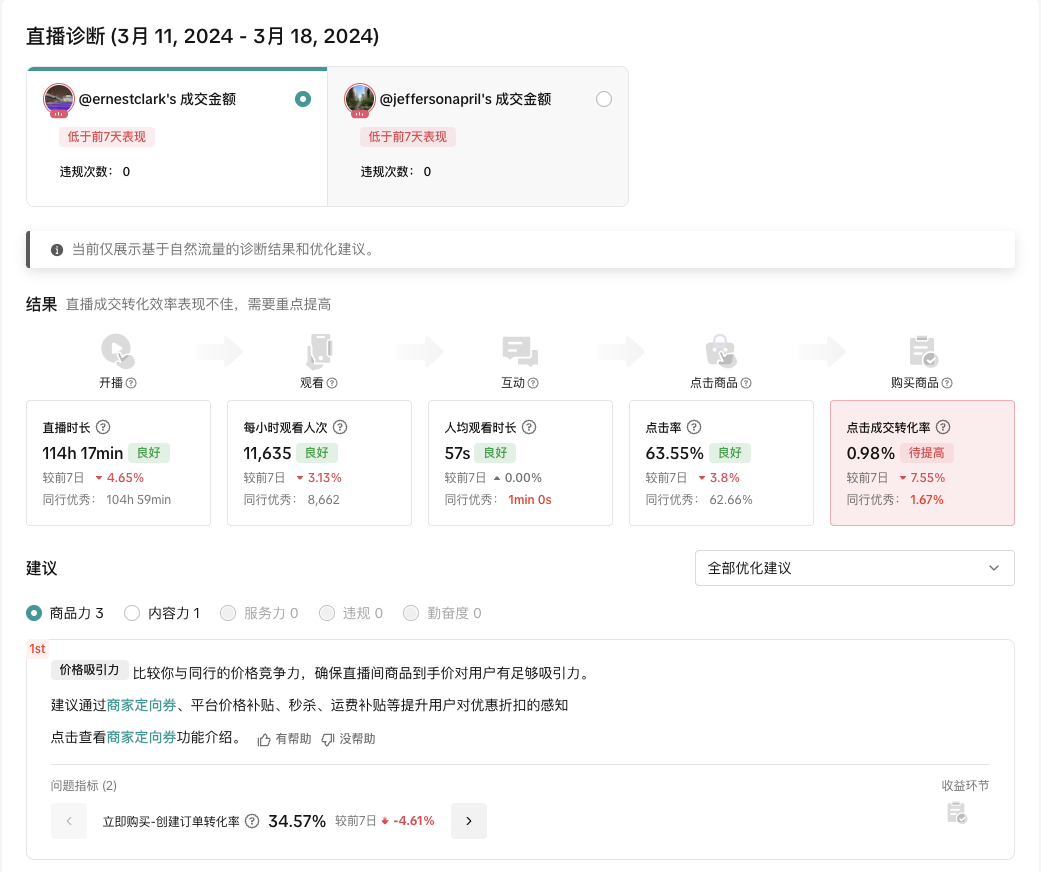Select @jeffersonapril's 成交金额 radio button

[603, 99]
